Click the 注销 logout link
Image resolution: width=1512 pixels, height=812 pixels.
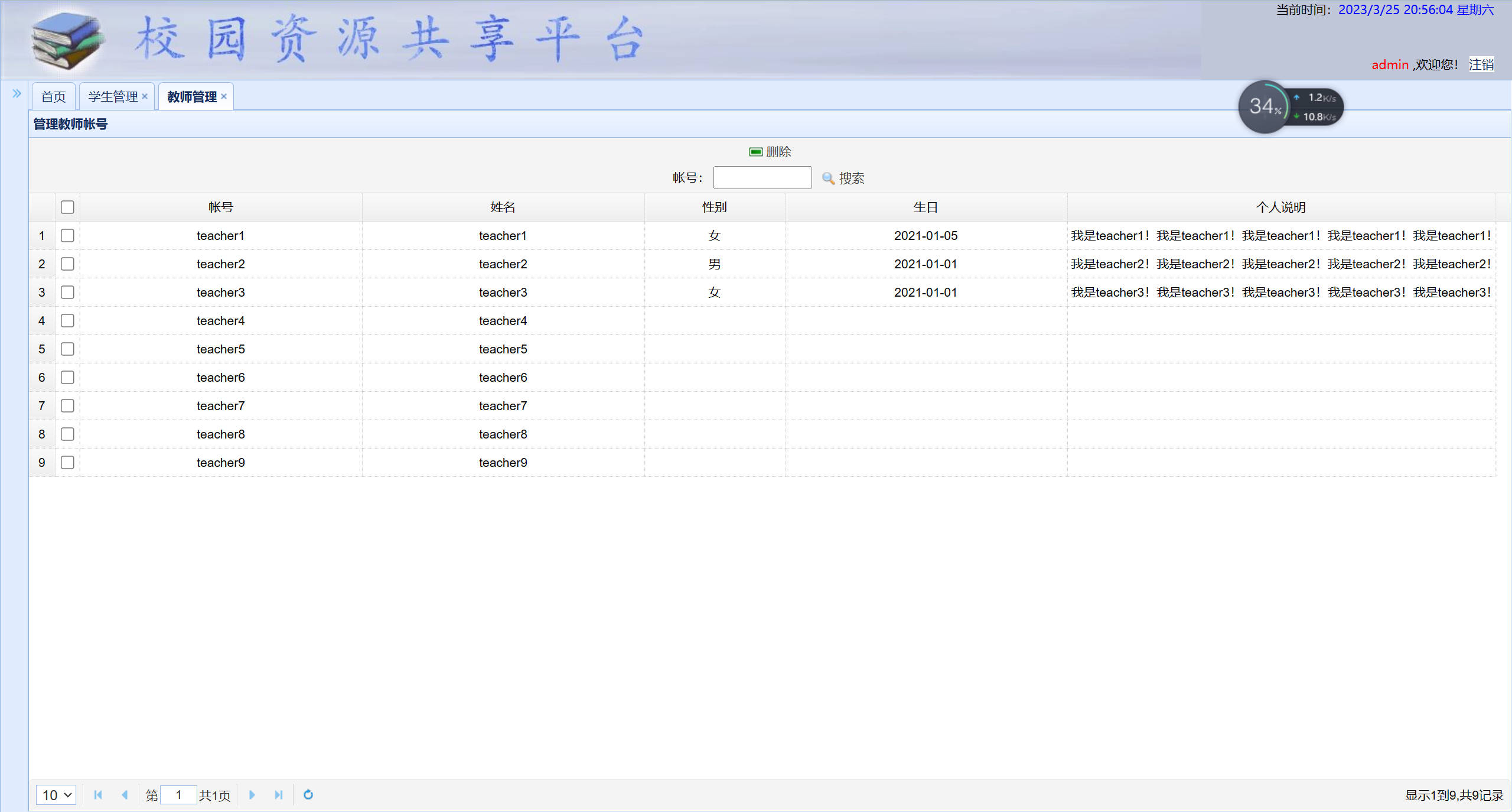tap(1481, 64)
